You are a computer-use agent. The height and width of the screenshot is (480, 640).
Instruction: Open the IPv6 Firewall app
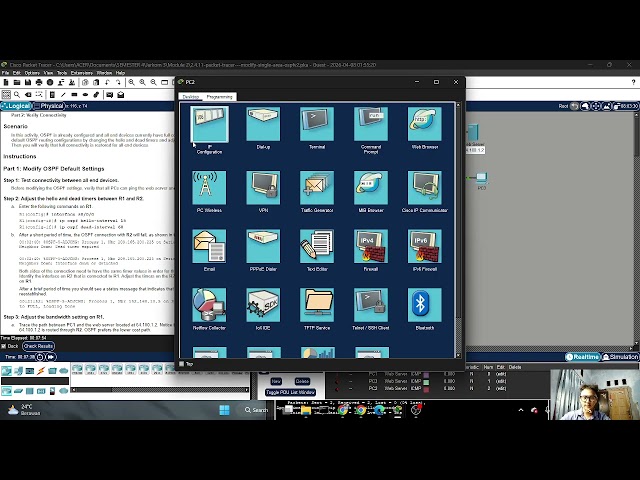pos(424,246)
